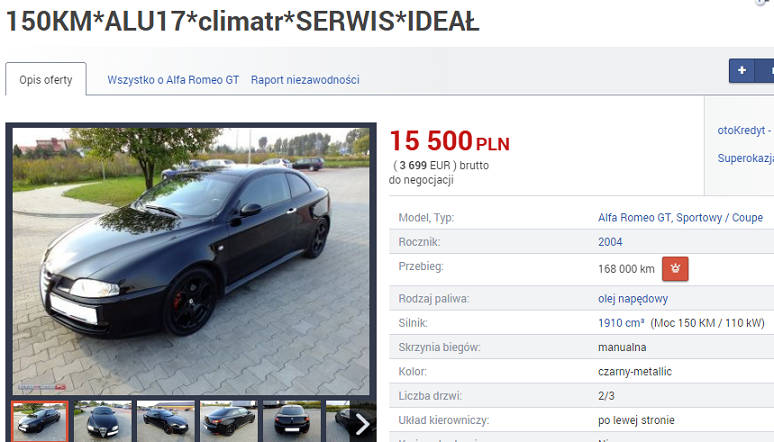Open the Raport niezawodności tab
774x442 pixels.
point(305,80)
